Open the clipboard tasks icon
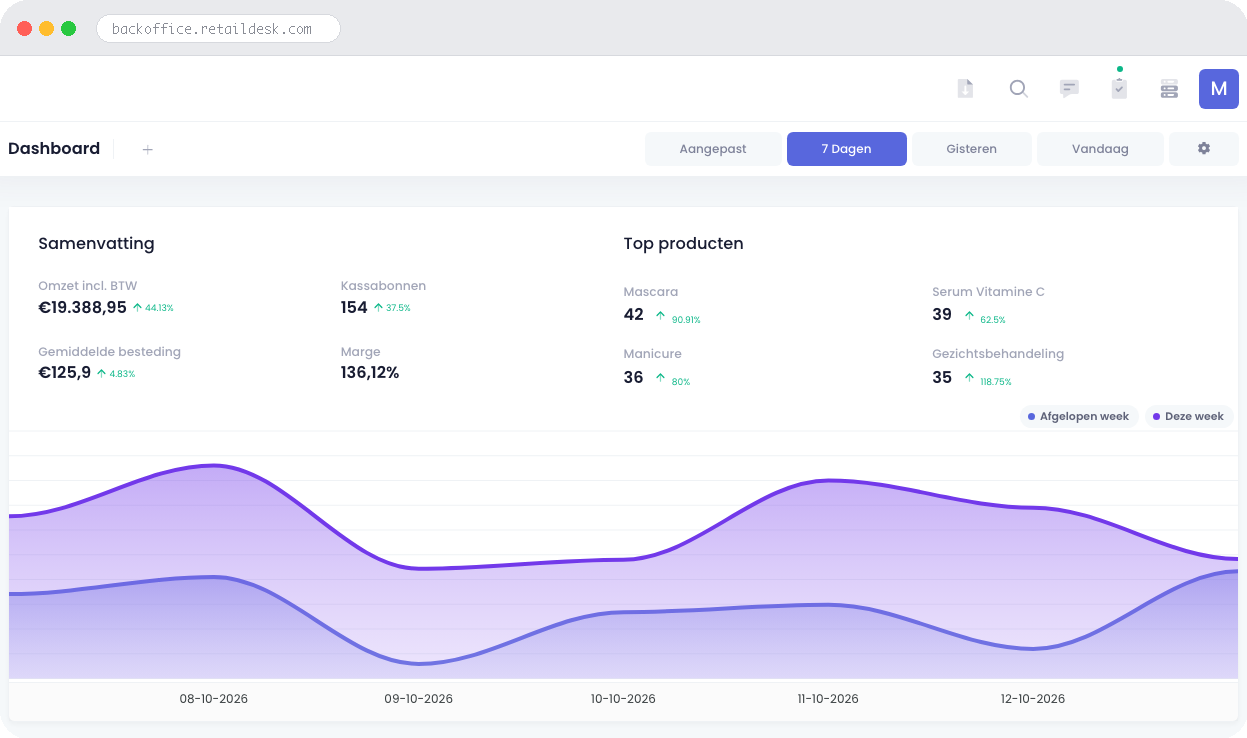Viewport: 1247px width, 738px height. click(1119, 89)
